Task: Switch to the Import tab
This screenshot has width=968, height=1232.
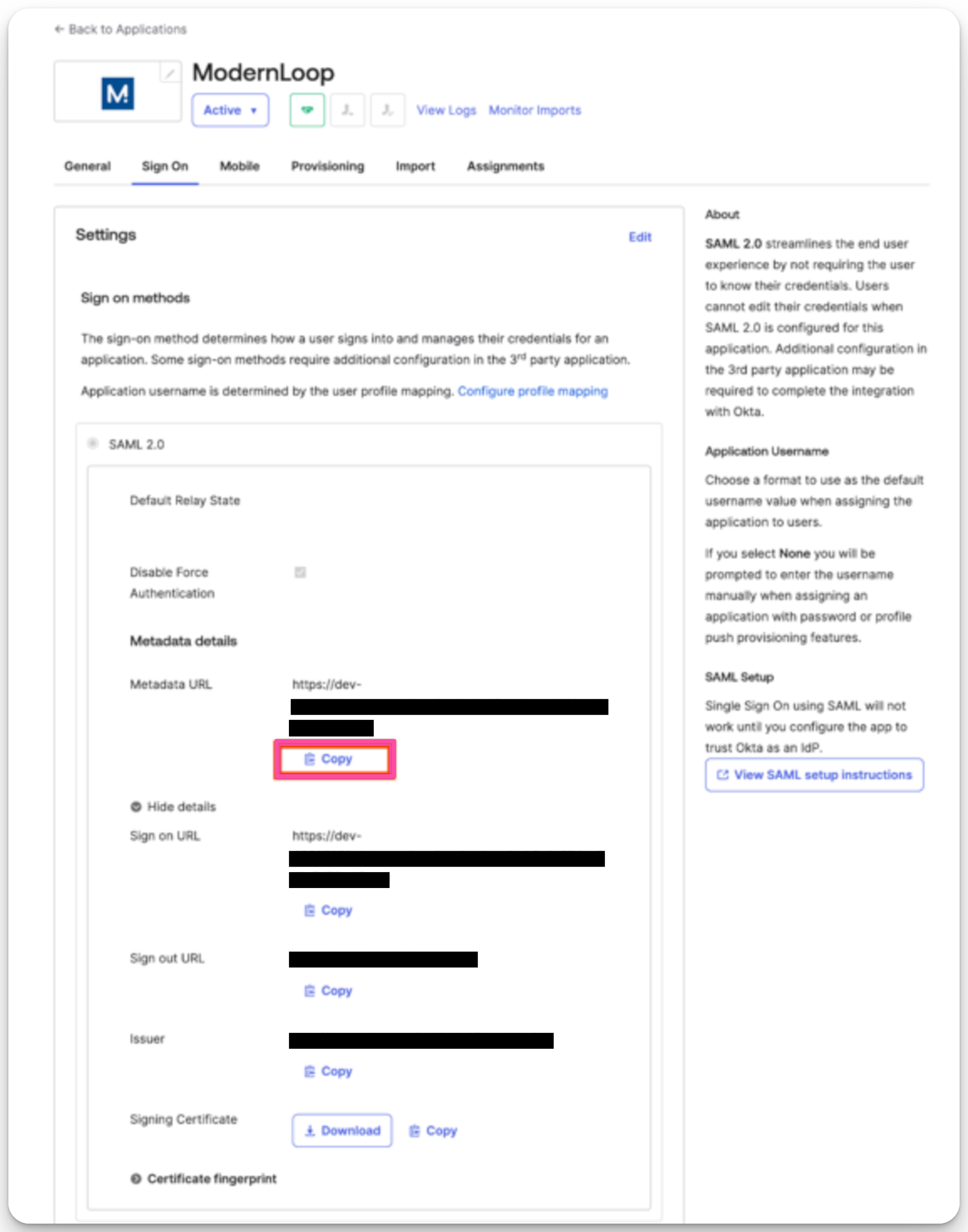Action: [x=415, y=166]
